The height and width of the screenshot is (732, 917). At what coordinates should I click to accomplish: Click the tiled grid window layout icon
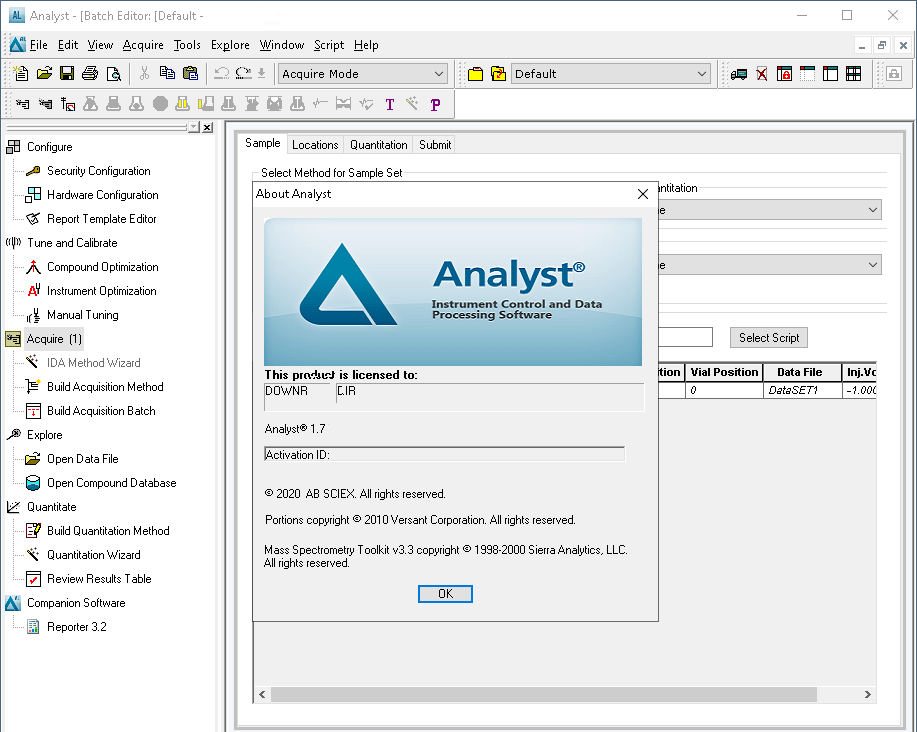point(853,74)
